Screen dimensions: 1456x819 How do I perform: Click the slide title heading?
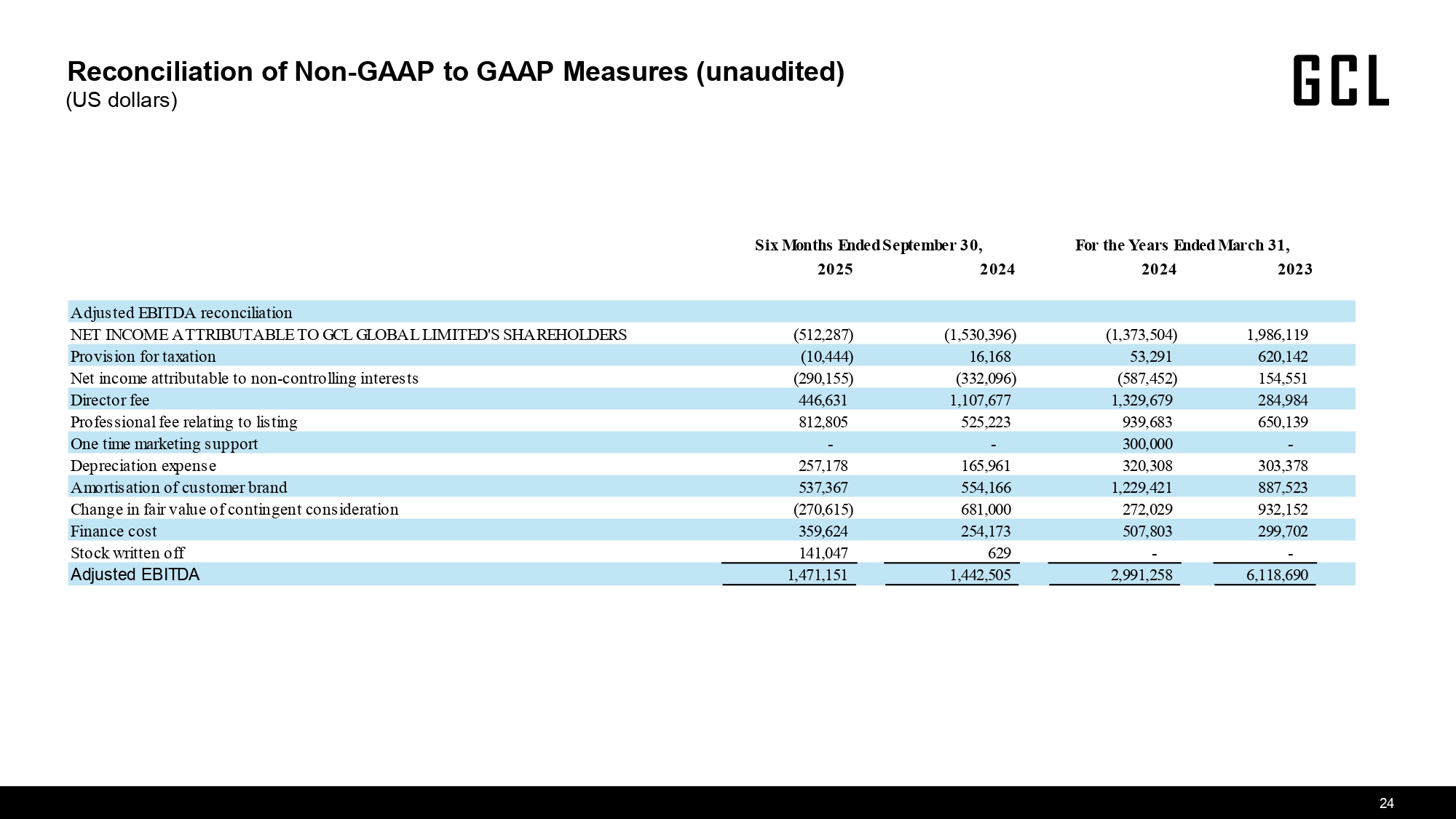(x=456, y=72)
